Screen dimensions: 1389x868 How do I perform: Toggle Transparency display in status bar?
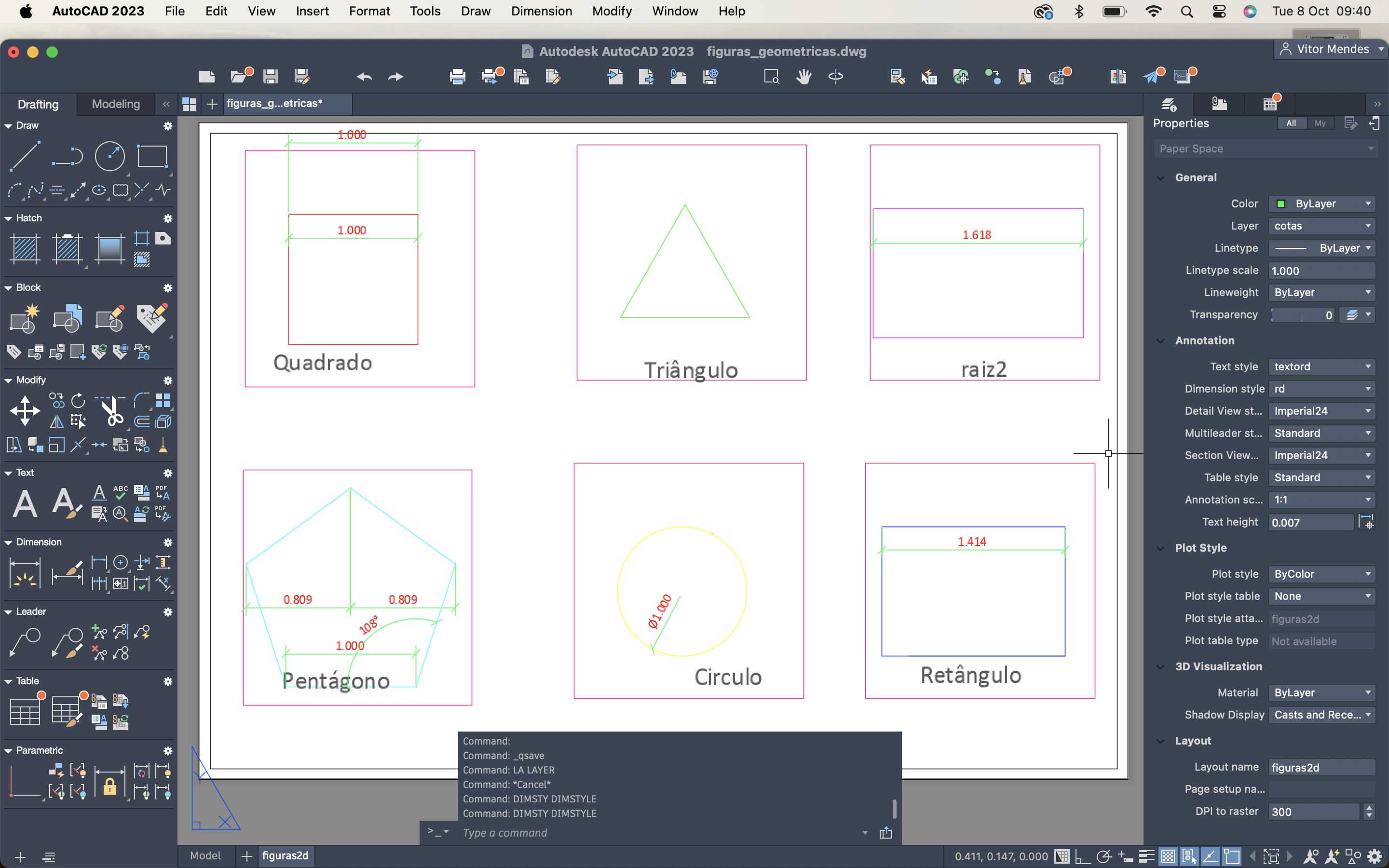click(x=1168, y=856)
